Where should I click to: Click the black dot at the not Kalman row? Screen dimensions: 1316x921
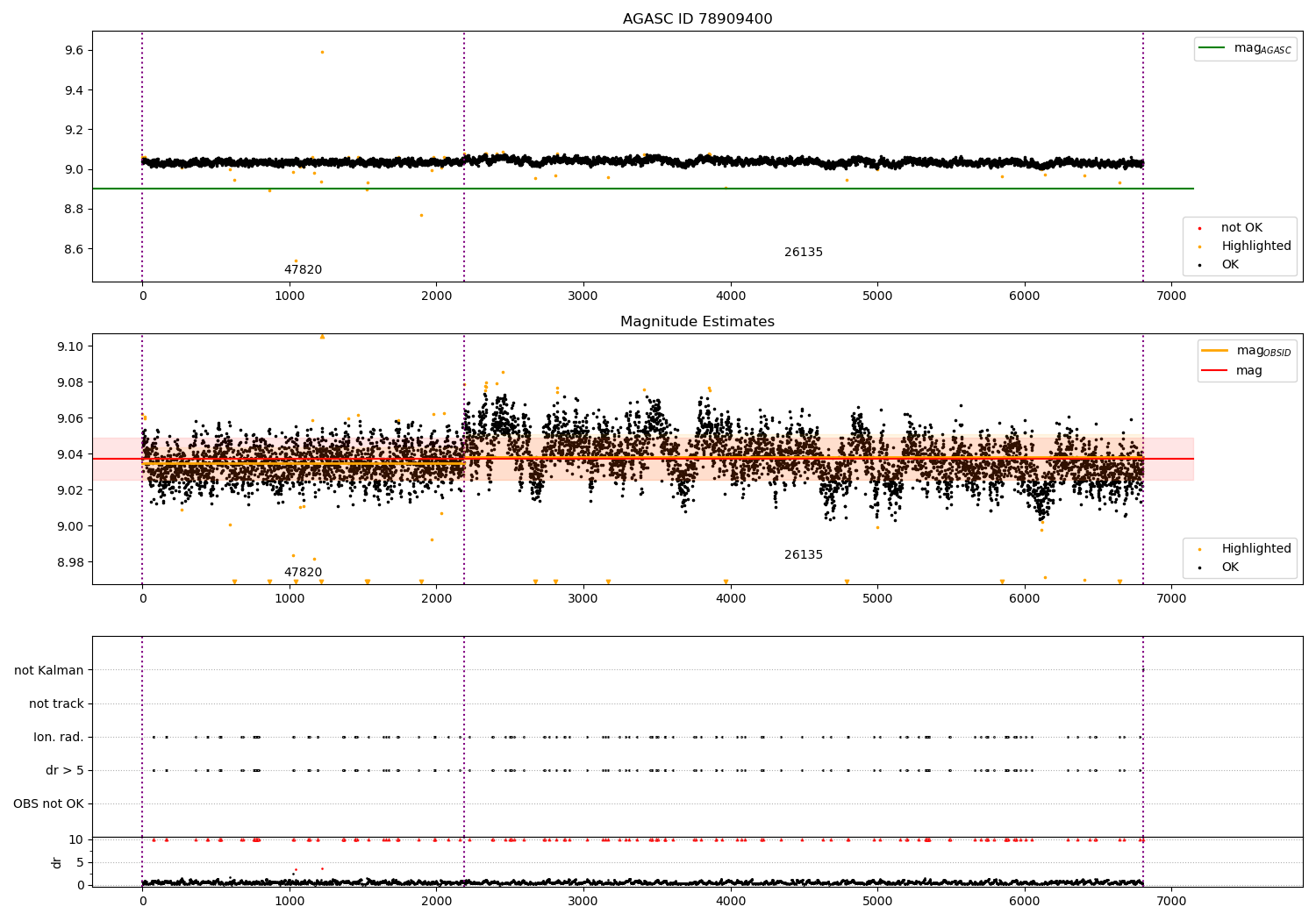1142,670
